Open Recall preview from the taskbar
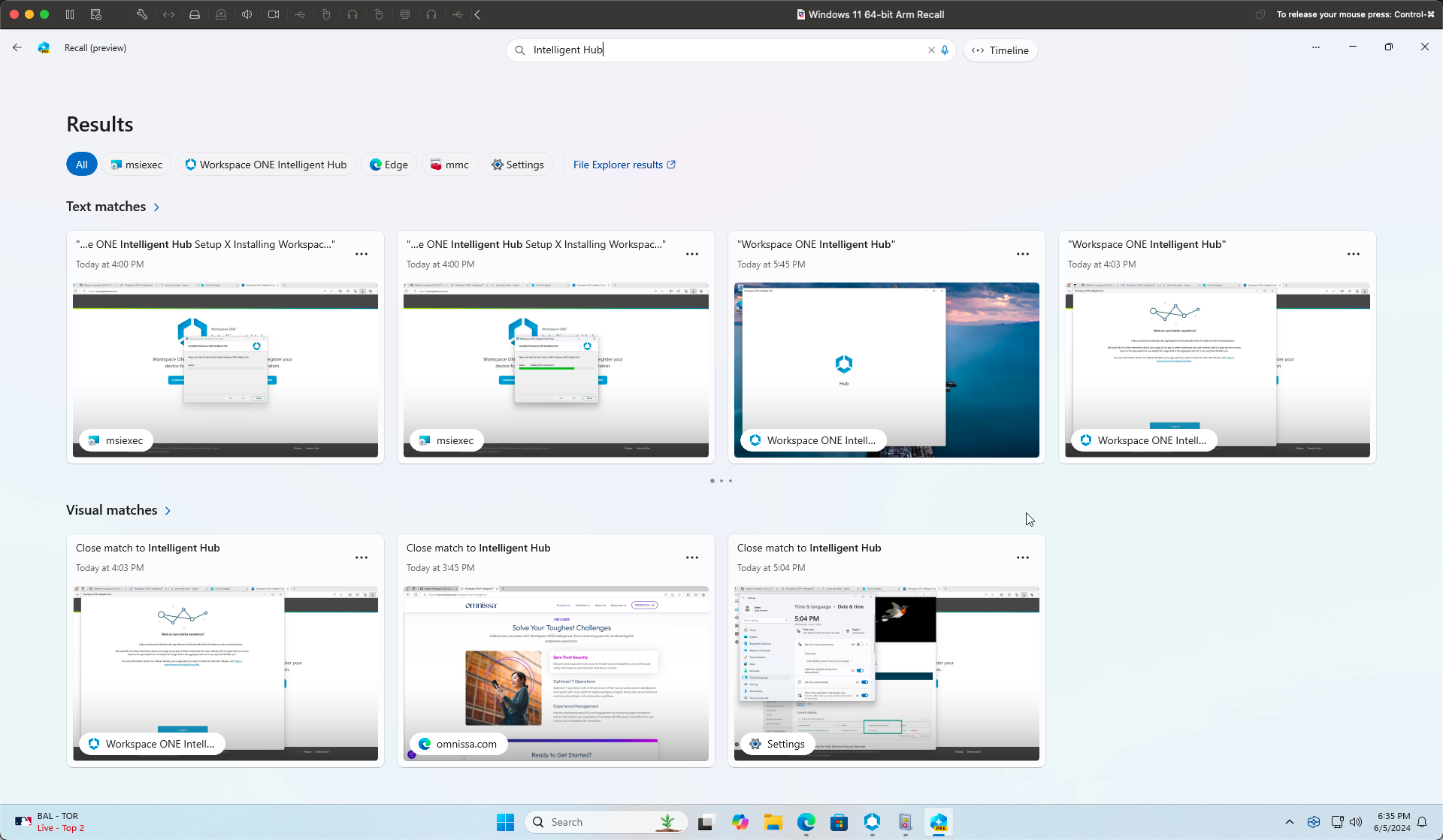Image resolution: width=1443 pixels, height=840 pixels. tap(939, 822)
